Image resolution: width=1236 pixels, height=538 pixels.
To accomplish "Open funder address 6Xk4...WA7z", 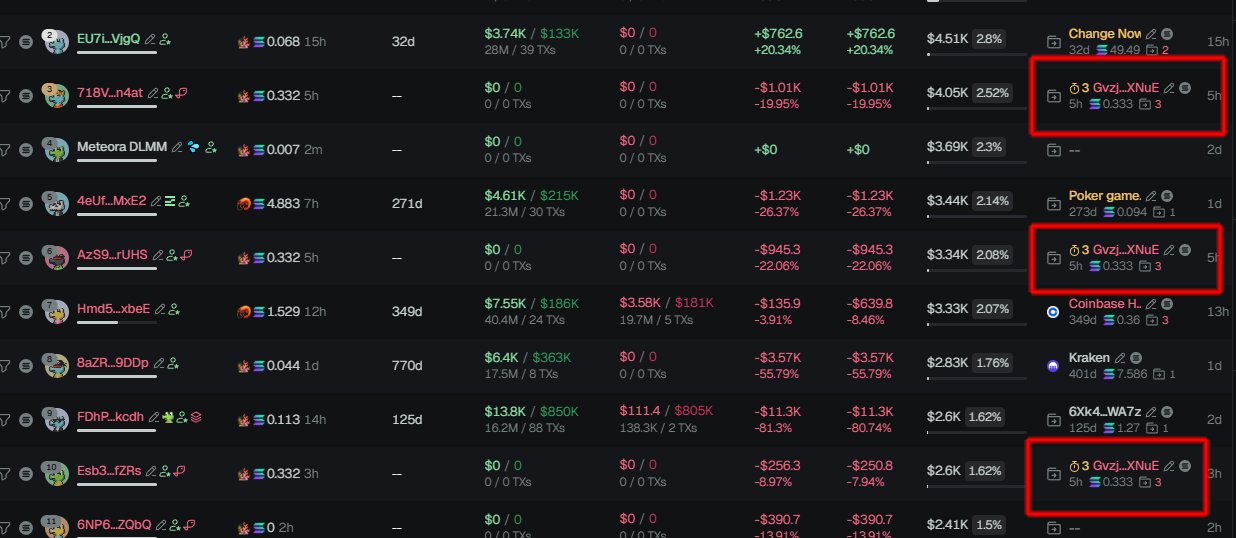I will (x=1105, y=412).
